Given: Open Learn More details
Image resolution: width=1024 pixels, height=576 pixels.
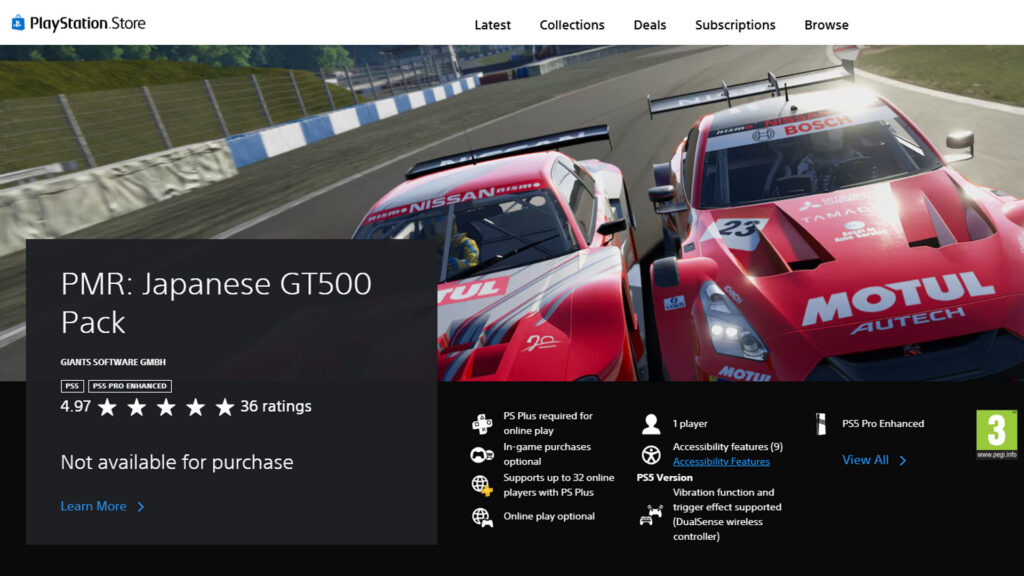Looking at the screenshot, I should point(95,506).
